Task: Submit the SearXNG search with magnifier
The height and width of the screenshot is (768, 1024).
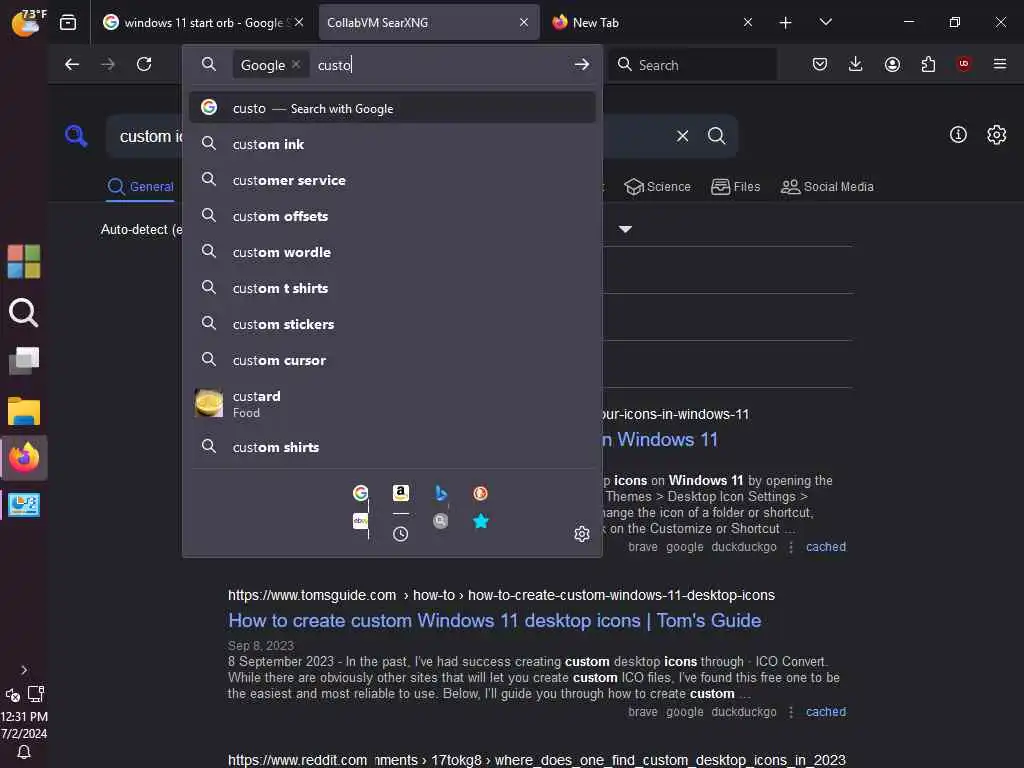Action: pyautogui.click(x=716, y=136)
